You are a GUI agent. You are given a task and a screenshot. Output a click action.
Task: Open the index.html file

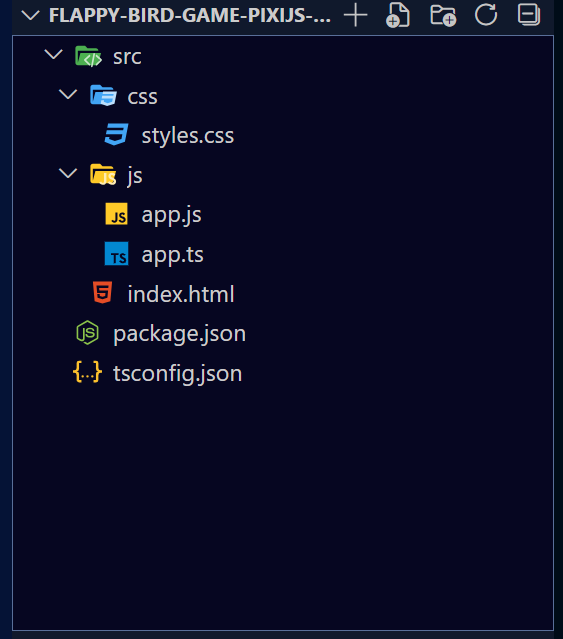(x=181, y=294)
